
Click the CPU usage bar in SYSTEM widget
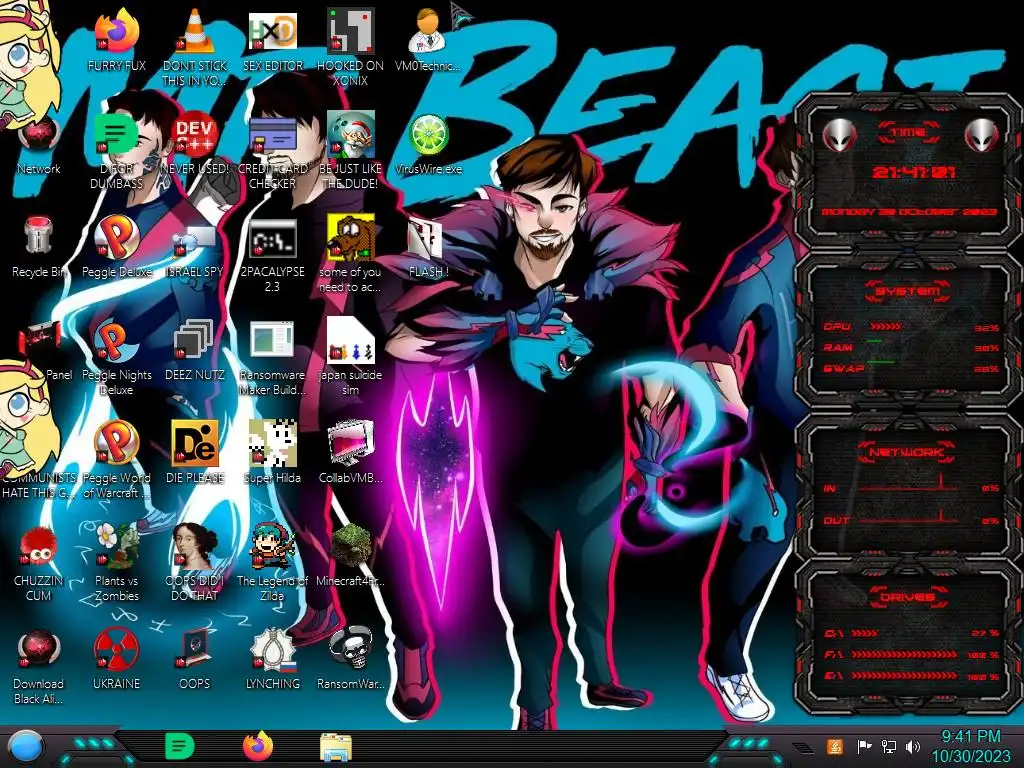tap(887, 327)
